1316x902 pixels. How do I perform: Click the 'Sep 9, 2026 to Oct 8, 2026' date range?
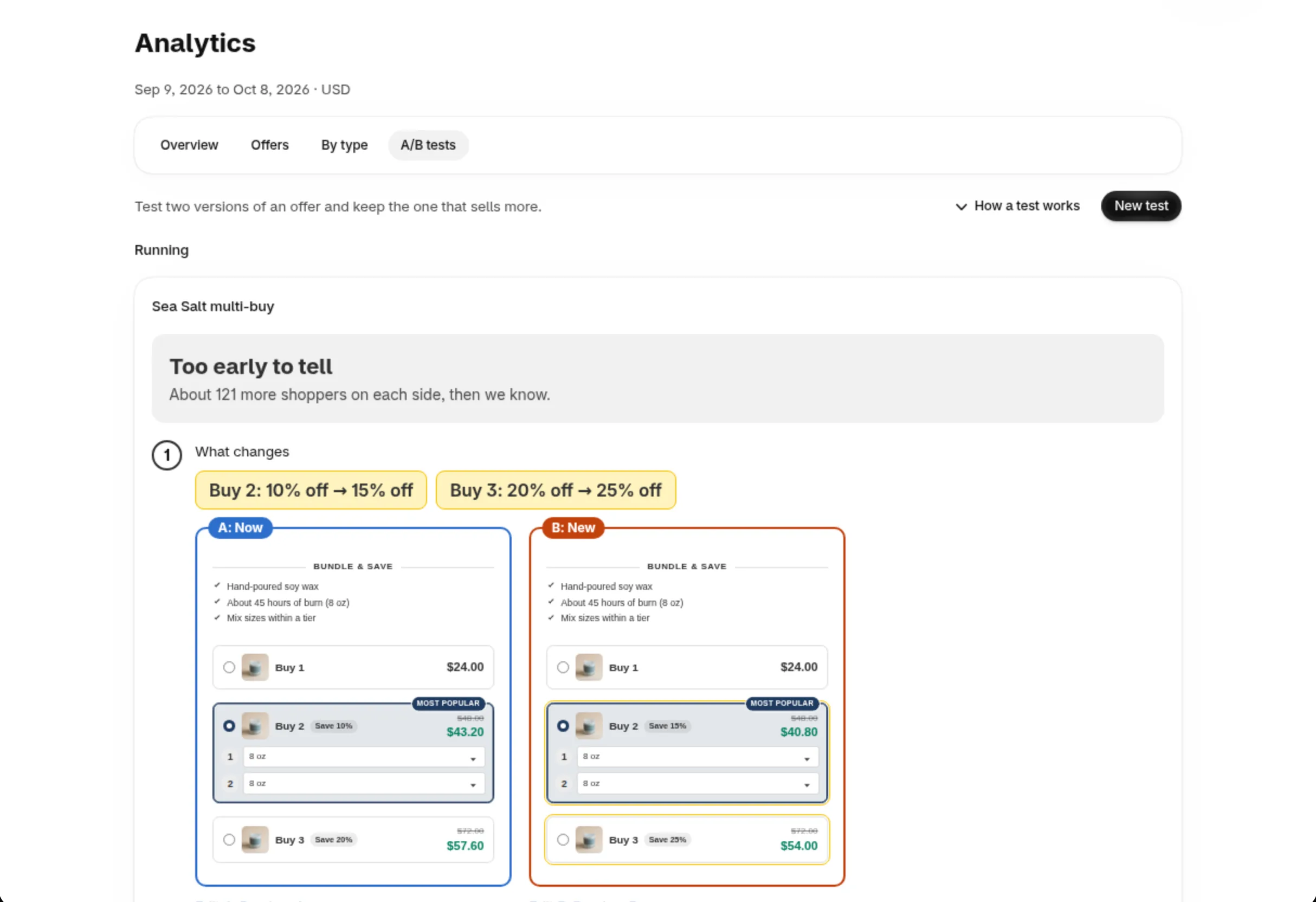coord(222,89)
